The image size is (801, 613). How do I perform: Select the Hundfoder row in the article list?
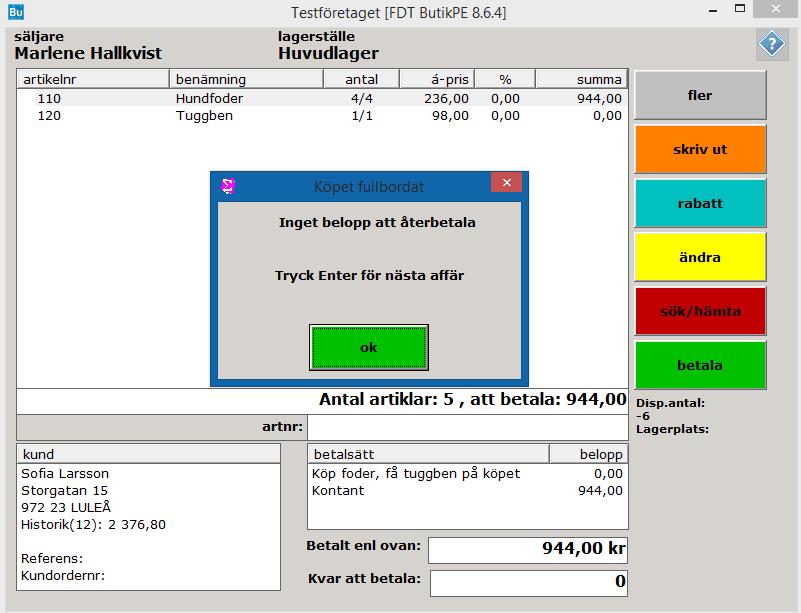322,98
